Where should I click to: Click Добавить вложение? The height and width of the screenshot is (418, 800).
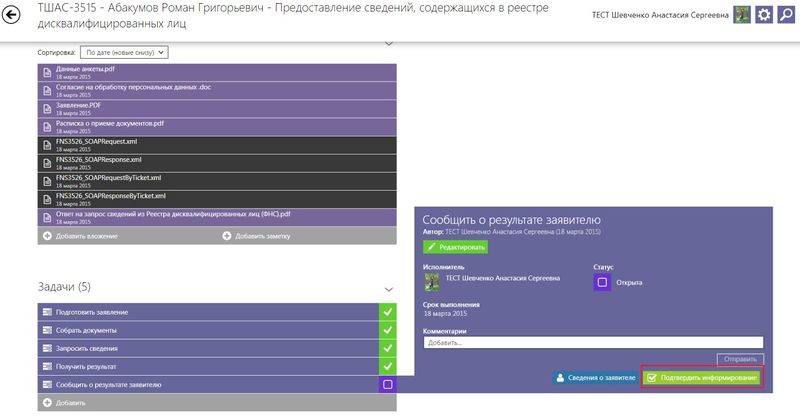(x=81, y=236)
